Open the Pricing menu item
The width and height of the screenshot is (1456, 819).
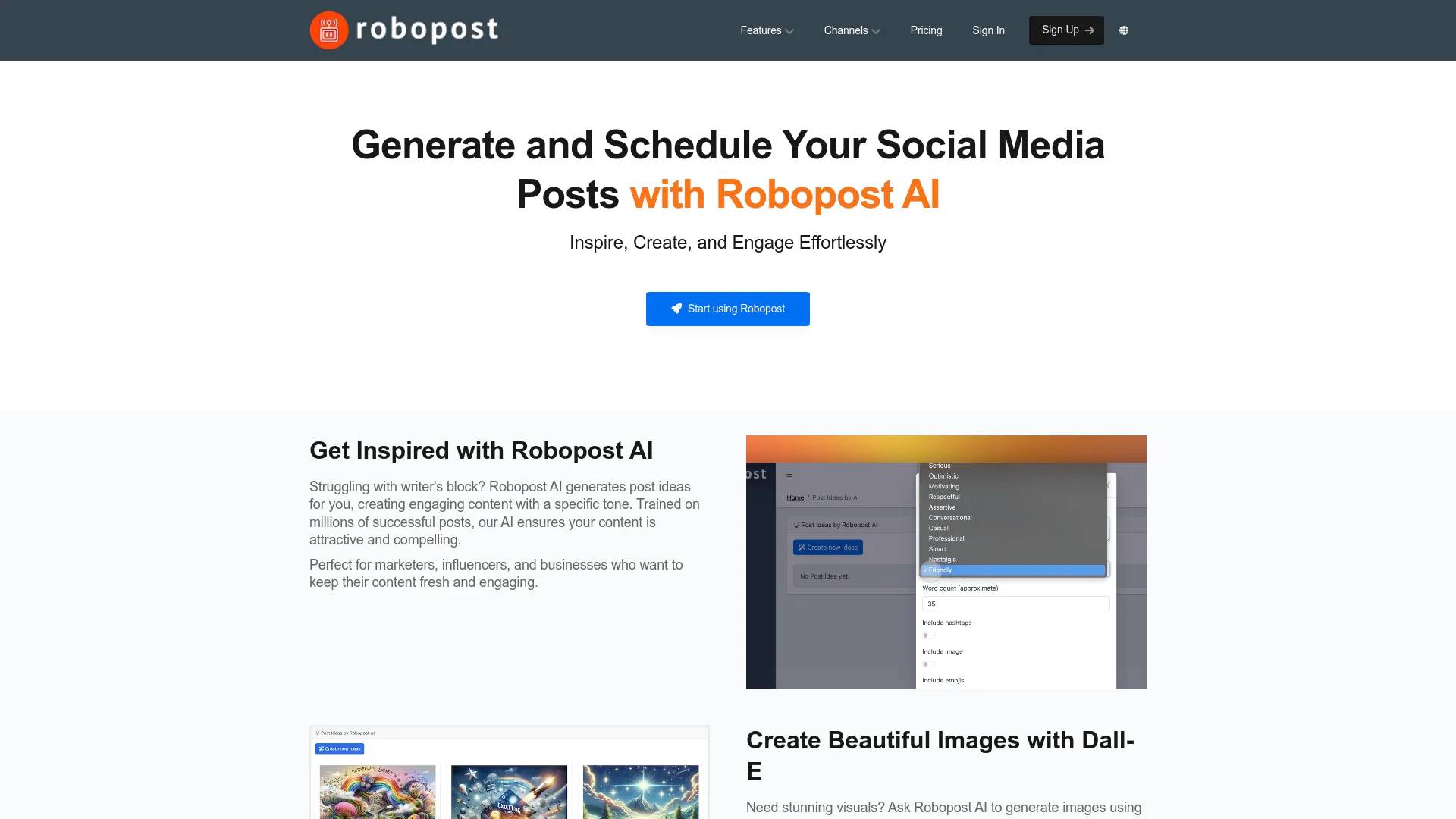pyautogui.click(x=926, y=30)
